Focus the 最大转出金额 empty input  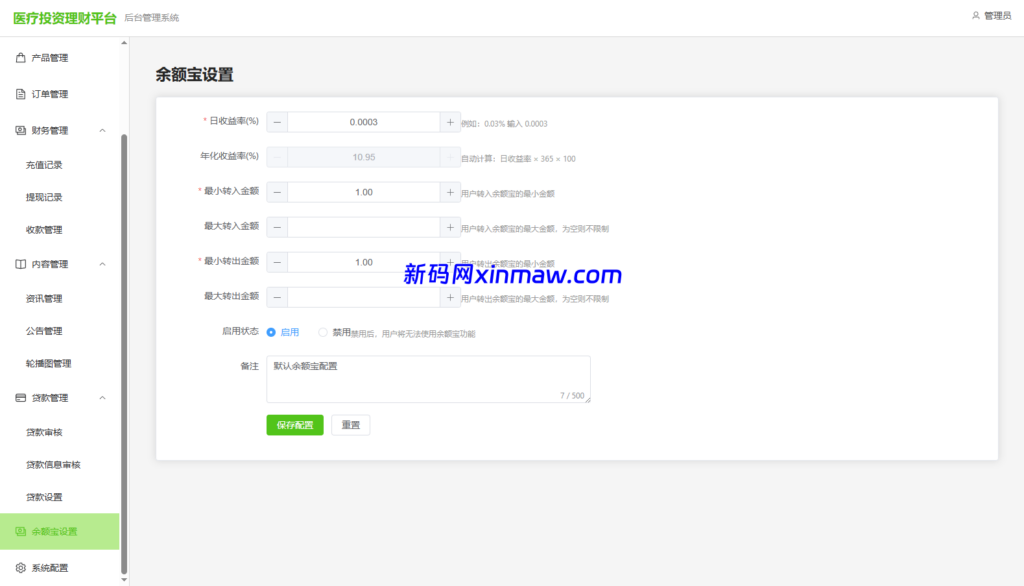364,297
